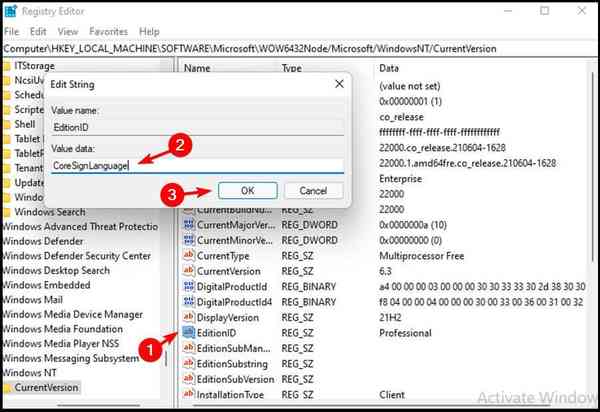
Task: Click the Enterprise data value
Action: click(x=400, y=179)
